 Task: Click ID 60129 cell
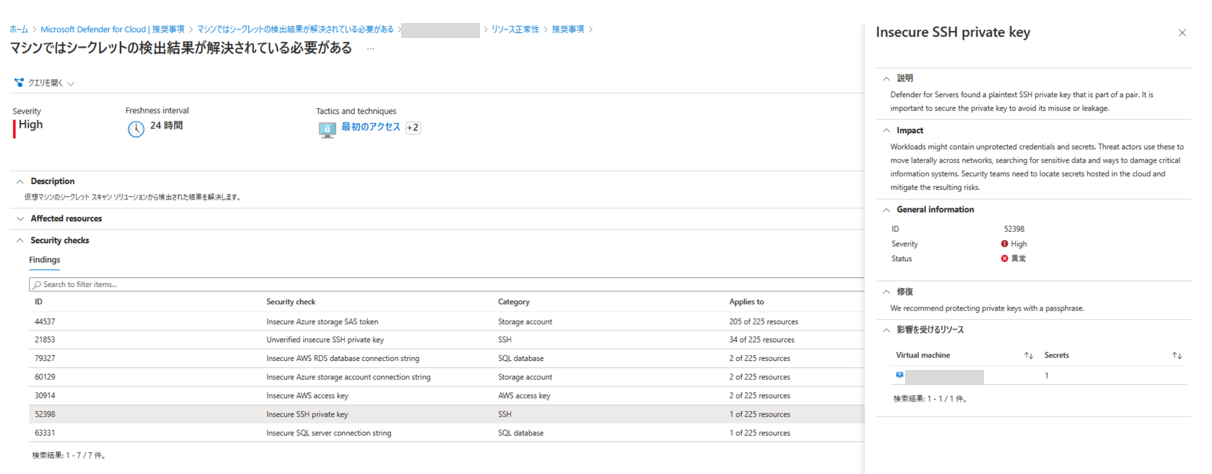click(45, 377)
